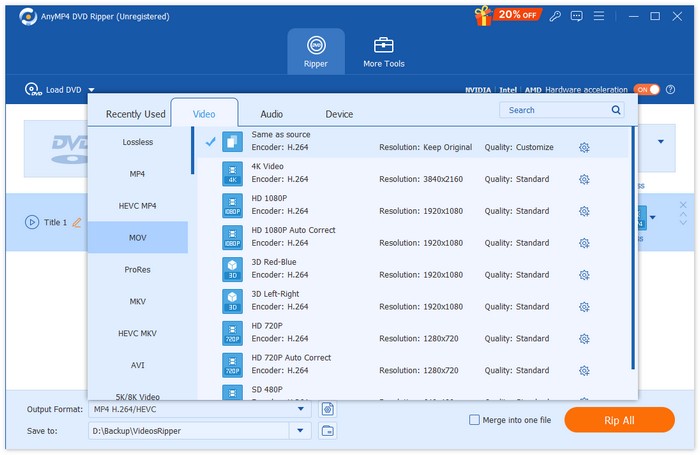Expand the Save to path dropdown

(300, 431)
